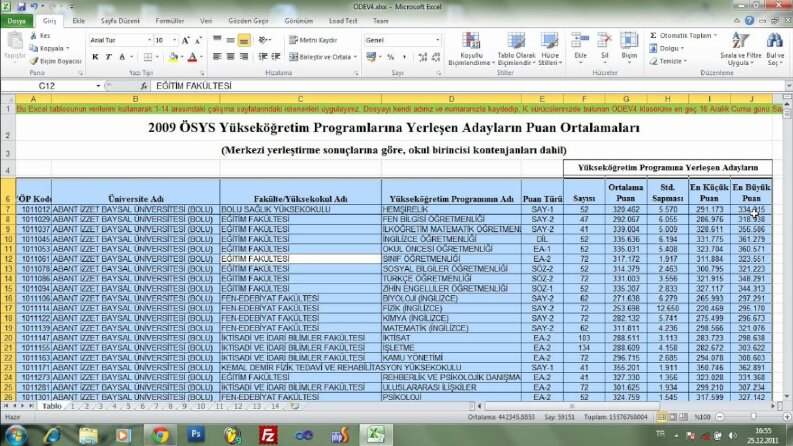Click the Underline (A) formatting button
This screenshot has height=446, width=793.
point(122,57)
